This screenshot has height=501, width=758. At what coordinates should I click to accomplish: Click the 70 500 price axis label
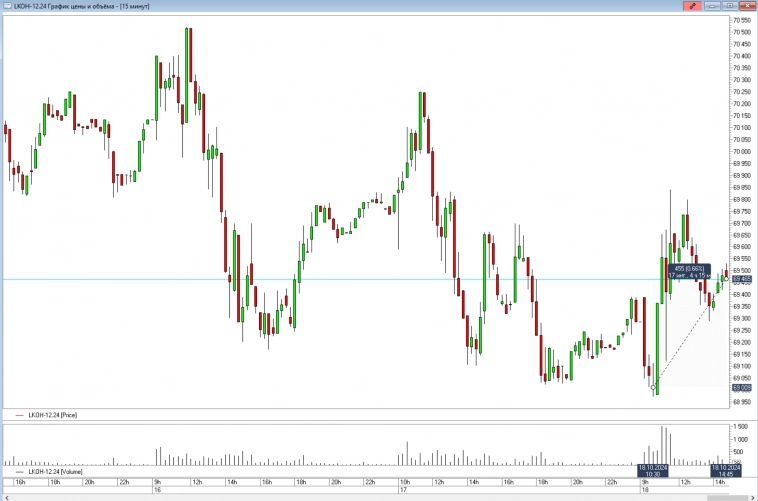[742, 32]
